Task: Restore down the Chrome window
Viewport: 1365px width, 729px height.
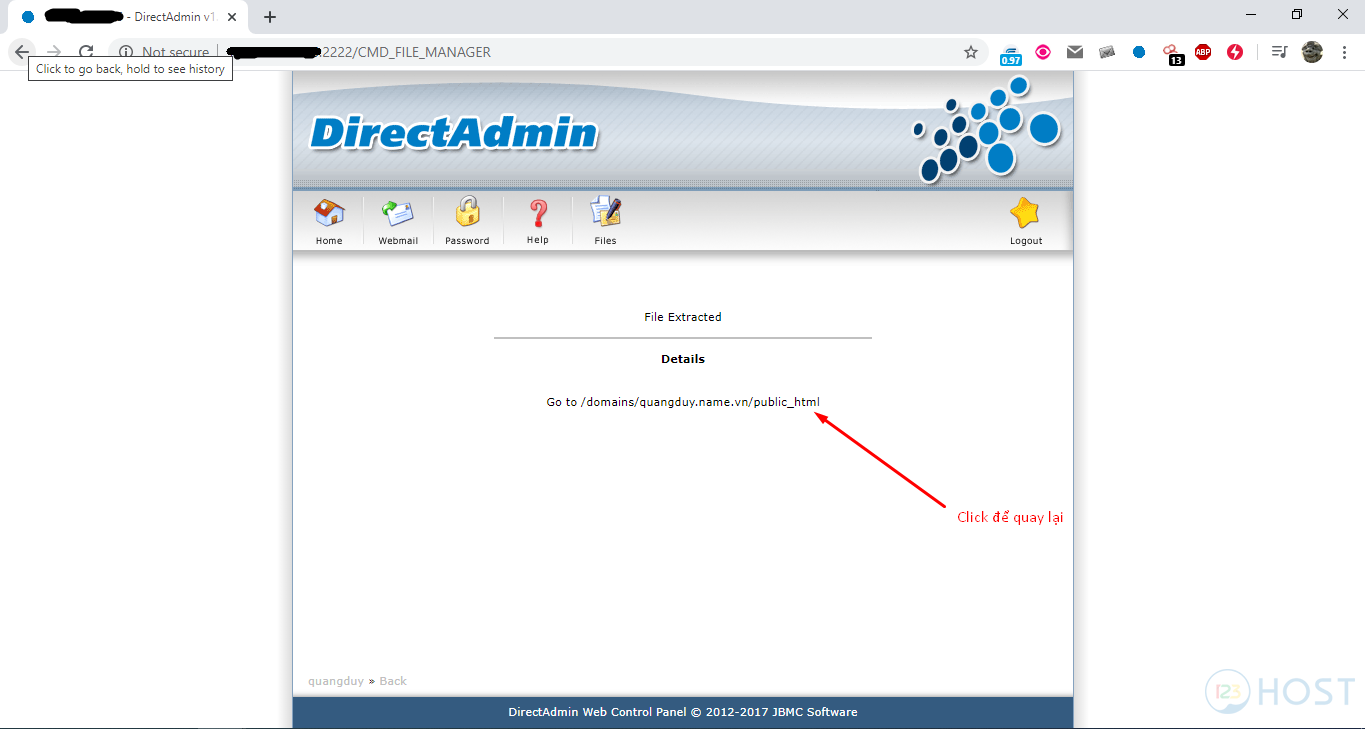Action: [x=1297, y=15]
